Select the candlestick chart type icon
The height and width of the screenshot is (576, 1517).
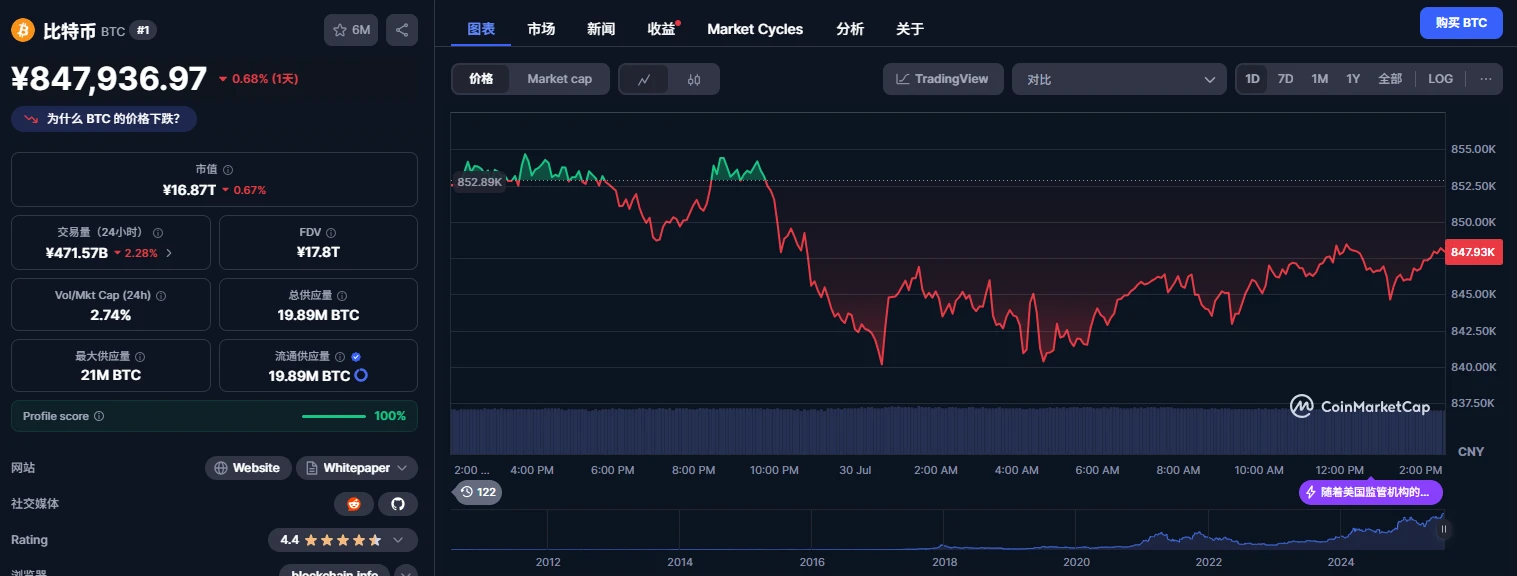(694, 79)
